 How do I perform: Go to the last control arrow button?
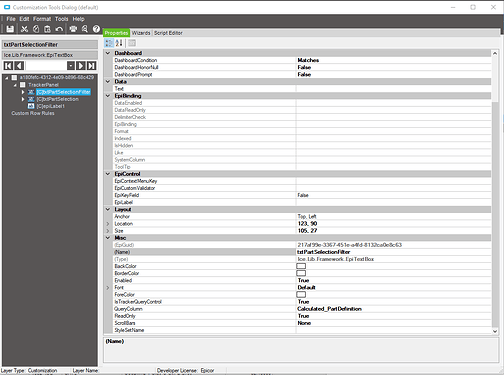91,66
